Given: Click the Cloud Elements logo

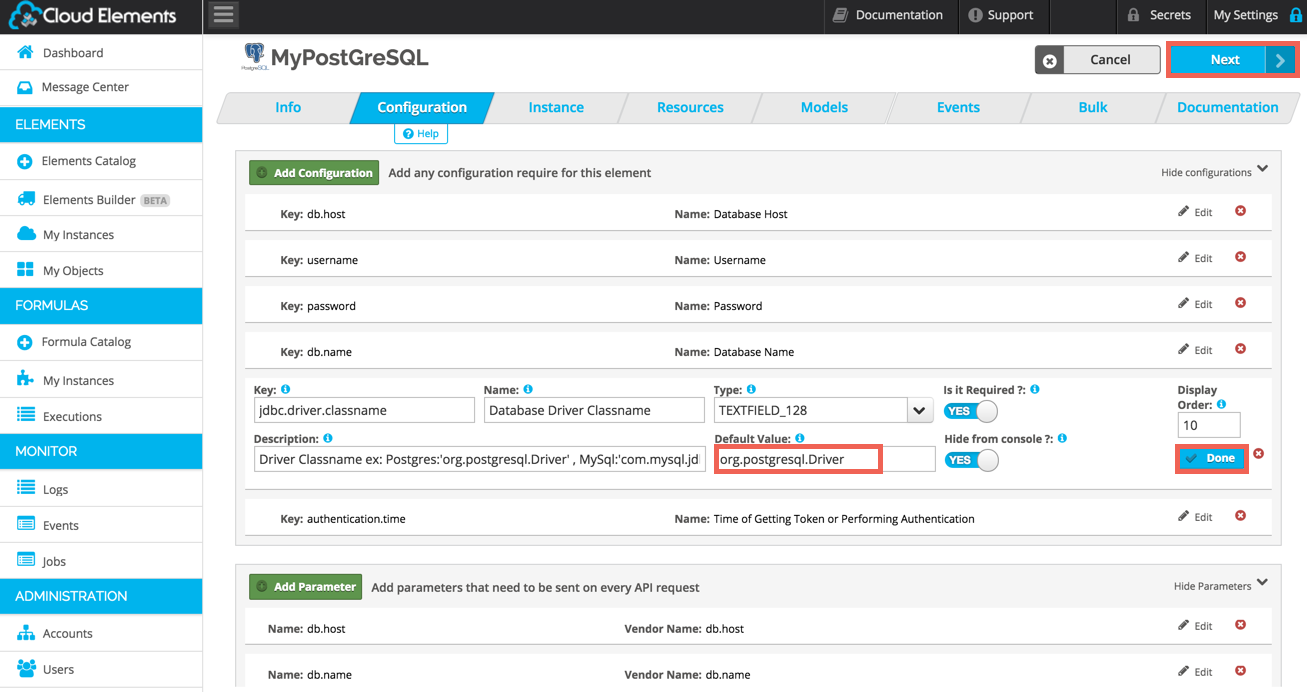Looking at the screenshot, I should coord(93,16).
